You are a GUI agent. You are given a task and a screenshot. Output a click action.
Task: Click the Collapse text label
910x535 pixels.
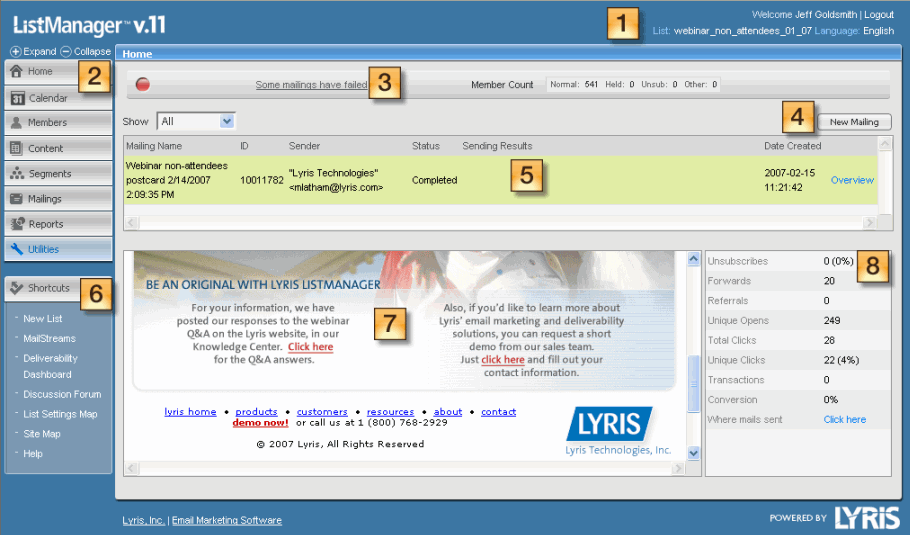[x=92, y=52]
